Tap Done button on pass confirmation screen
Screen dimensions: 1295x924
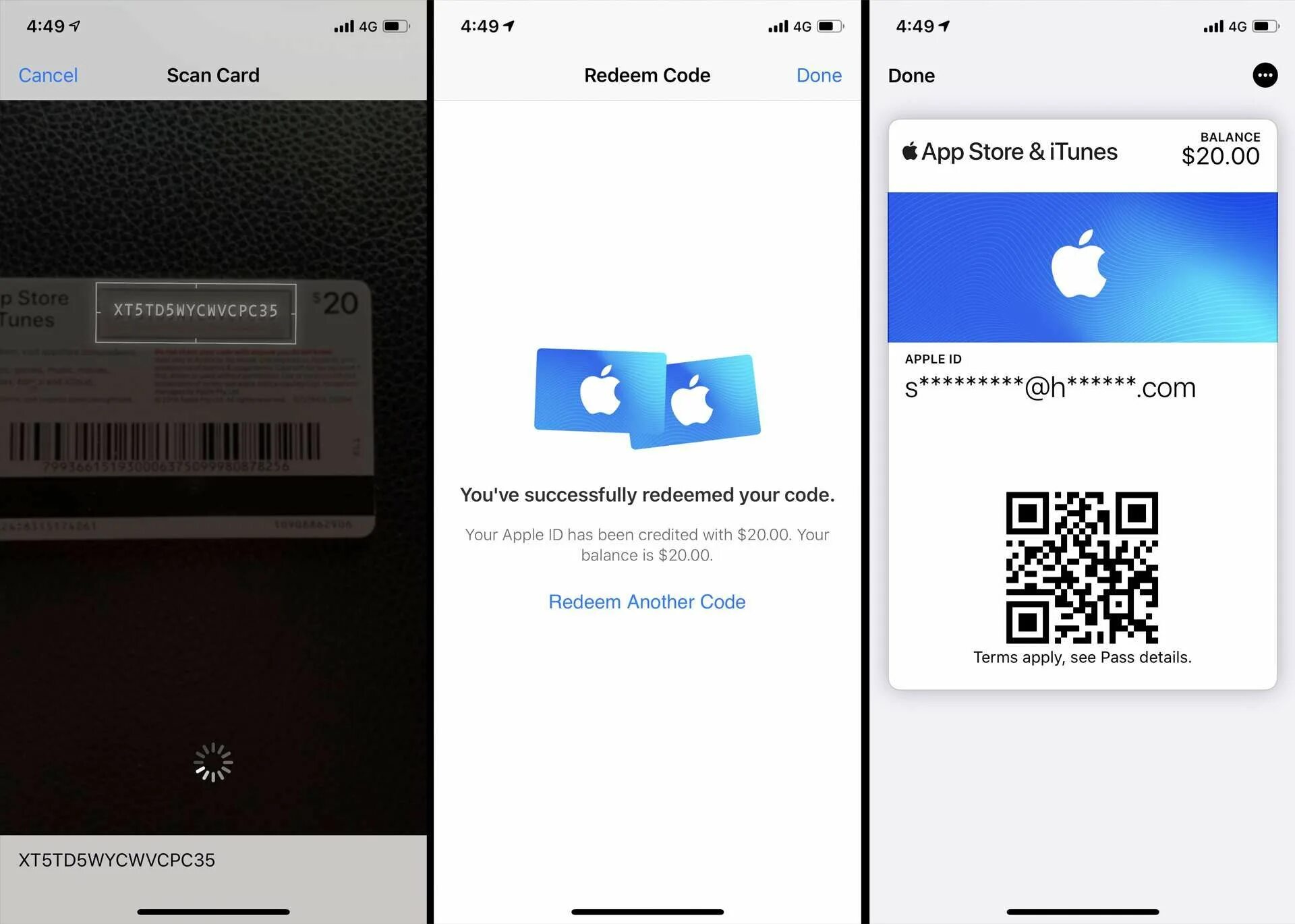(x=910, y=75)
